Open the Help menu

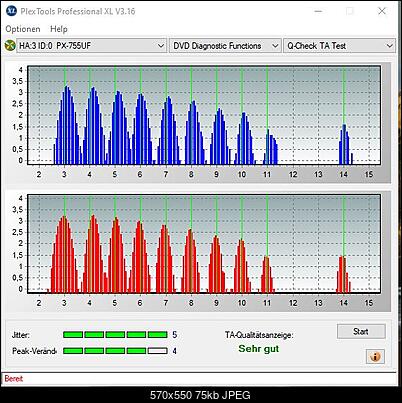[x=59, y=29]
